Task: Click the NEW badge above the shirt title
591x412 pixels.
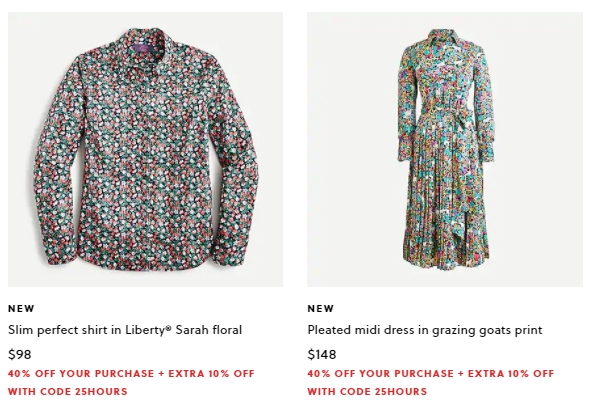Action: coord(21,308)
